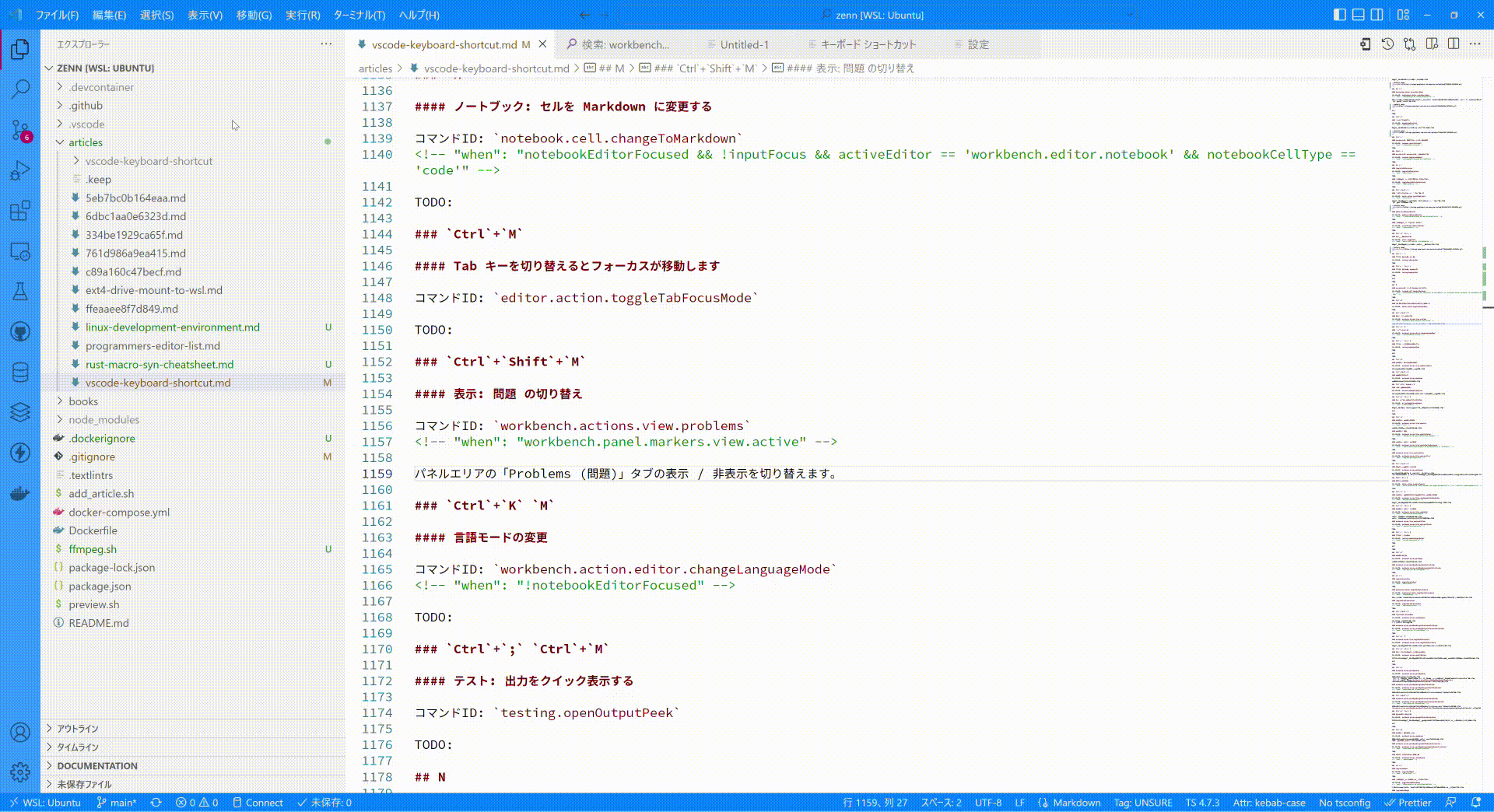Viewport: 1494px width, 812px height.
Task: Expand the .github folder
Action: 192,106
